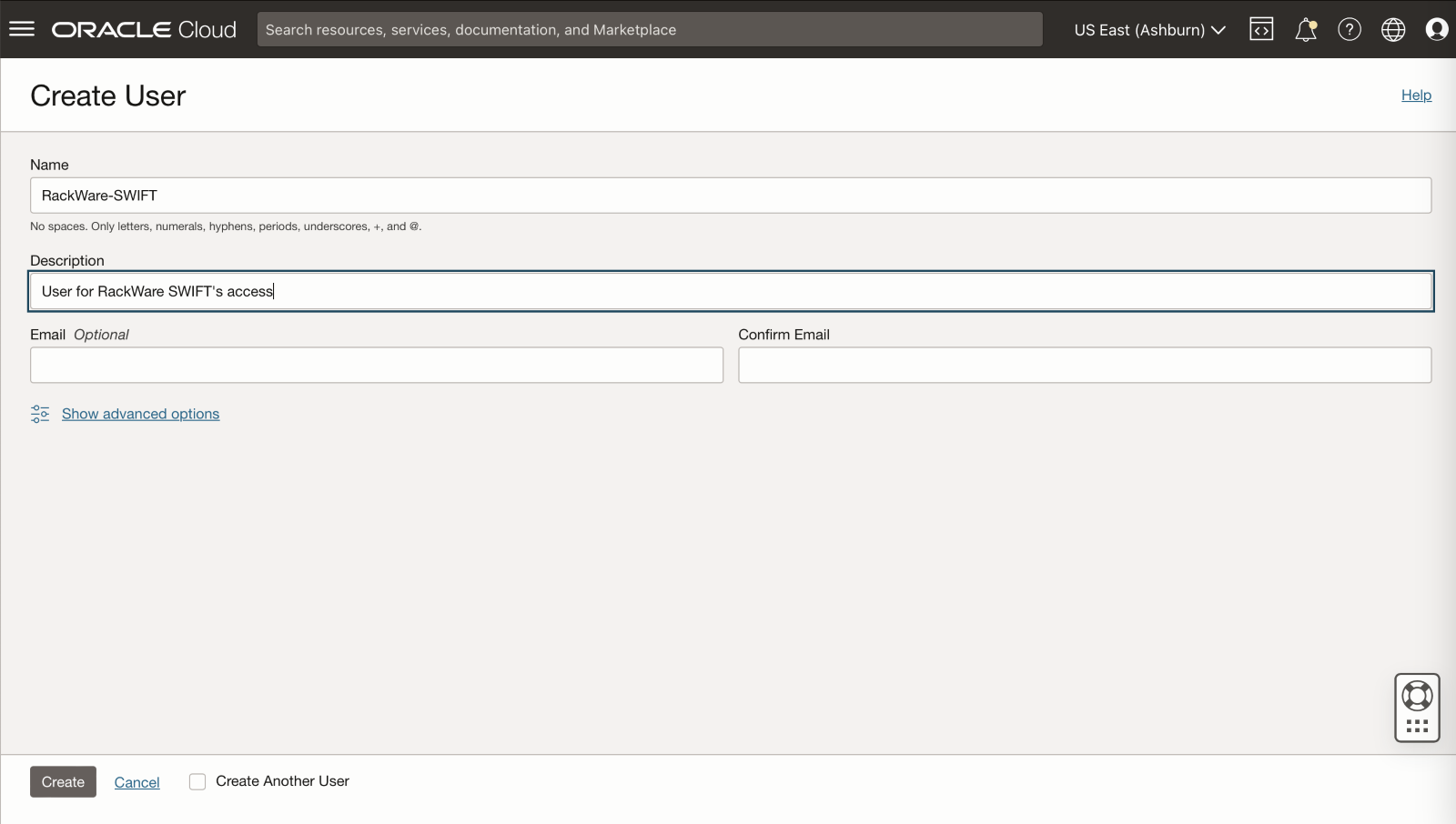Open the hamburger navigation menu
1456x824 pixels.
pyautogui.click(x=22, y=29)
